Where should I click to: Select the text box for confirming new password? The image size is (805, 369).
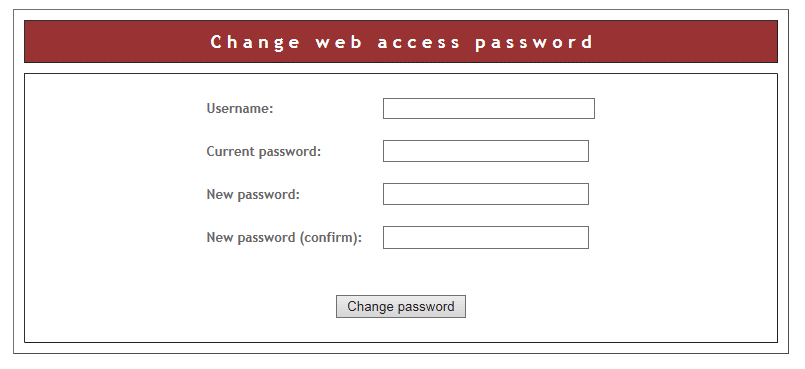click(x=486, y=238)
